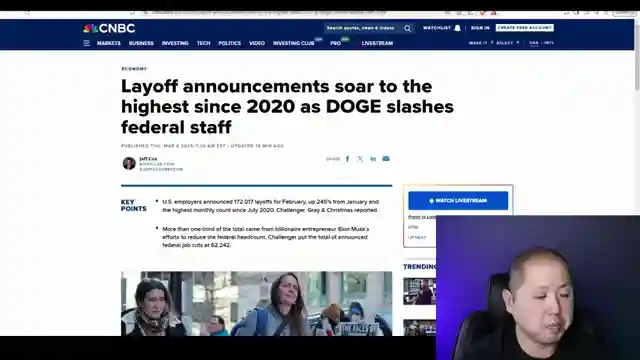Open the Livestream menu item
This screenshot has height=360, width=640.
[377, 43]
